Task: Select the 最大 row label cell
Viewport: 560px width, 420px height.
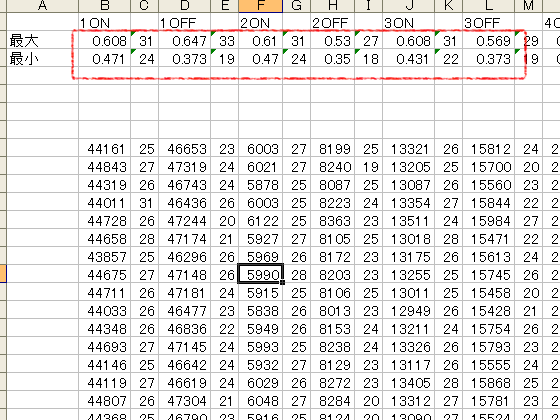Action: [42, 41]
